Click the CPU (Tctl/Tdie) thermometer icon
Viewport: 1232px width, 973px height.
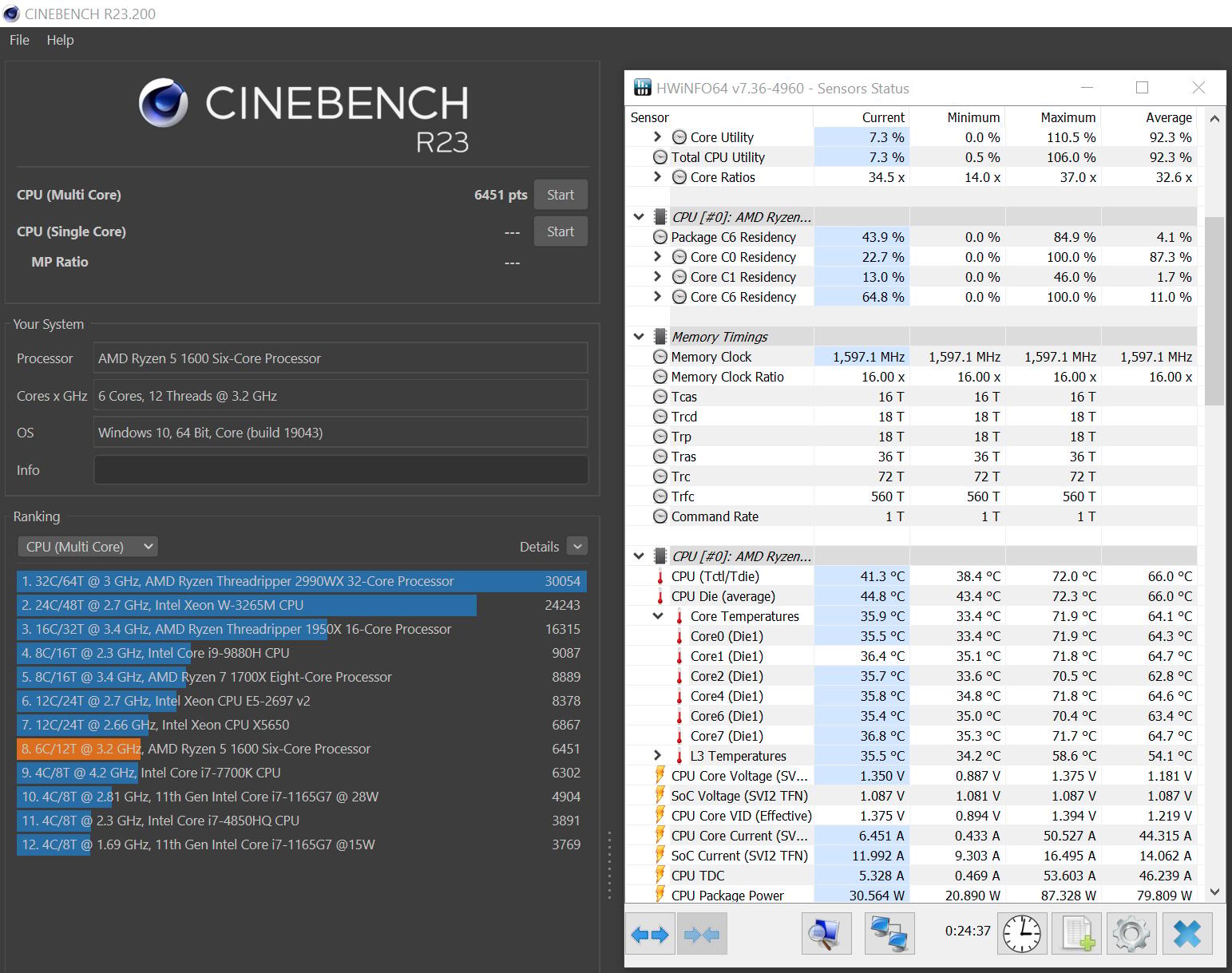660,576
